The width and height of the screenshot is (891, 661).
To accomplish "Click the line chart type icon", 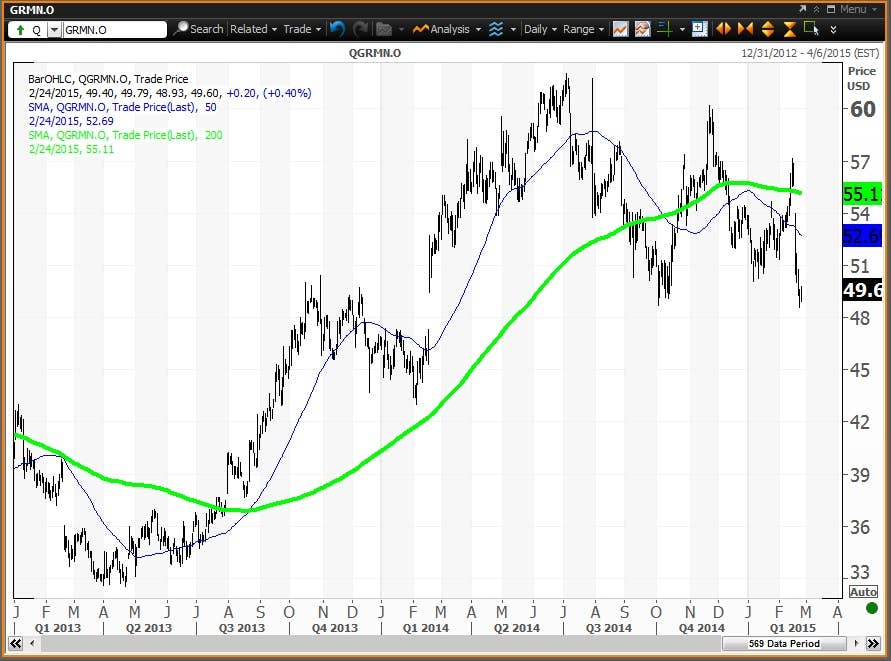I will (621, 29).
